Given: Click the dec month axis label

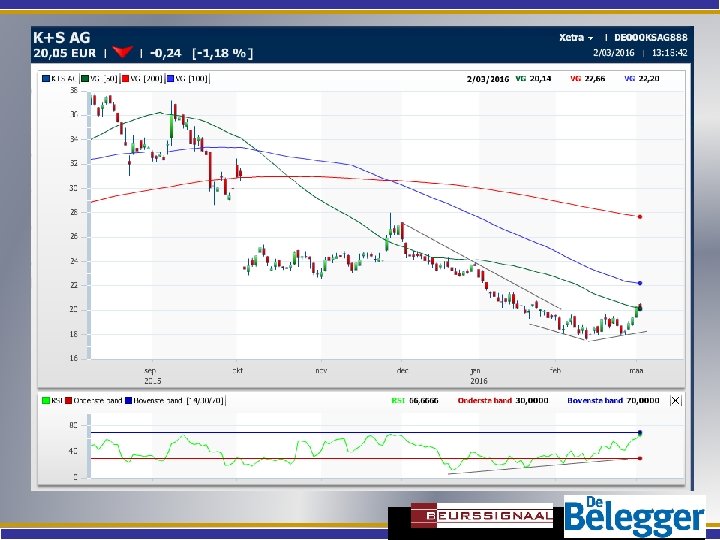Looking at the screenshot, I should 402,371.
